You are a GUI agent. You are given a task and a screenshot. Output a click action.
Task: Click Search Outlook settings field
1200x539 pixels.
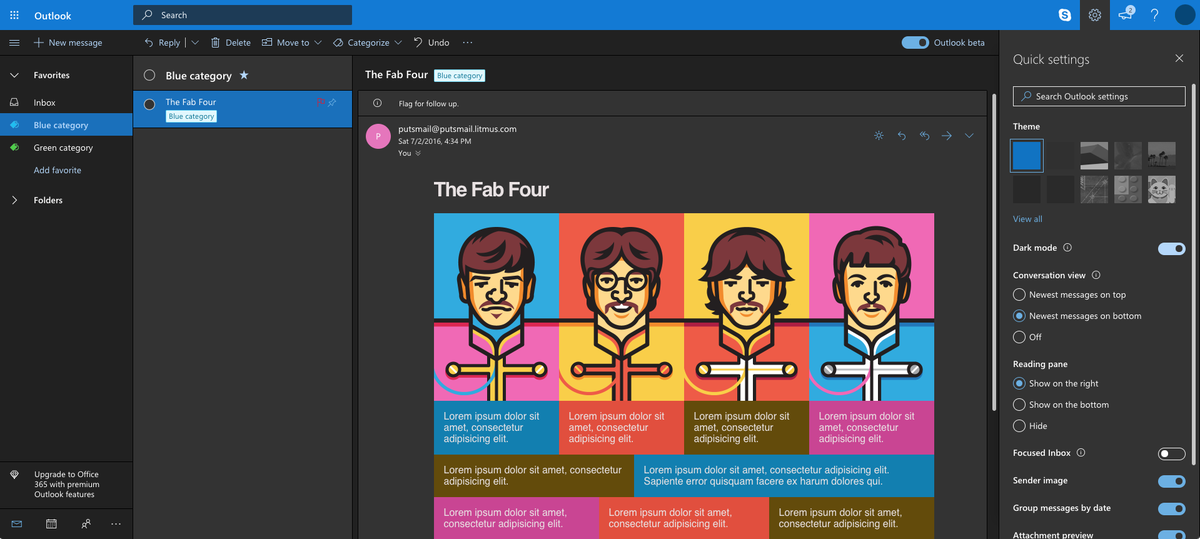1099,96
